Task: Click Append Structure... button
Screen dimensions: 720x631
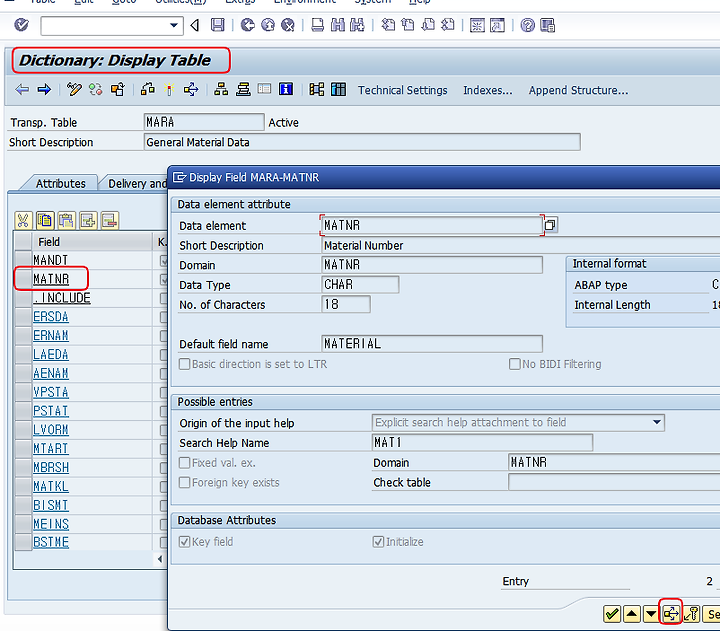Action: coord(578,90)
